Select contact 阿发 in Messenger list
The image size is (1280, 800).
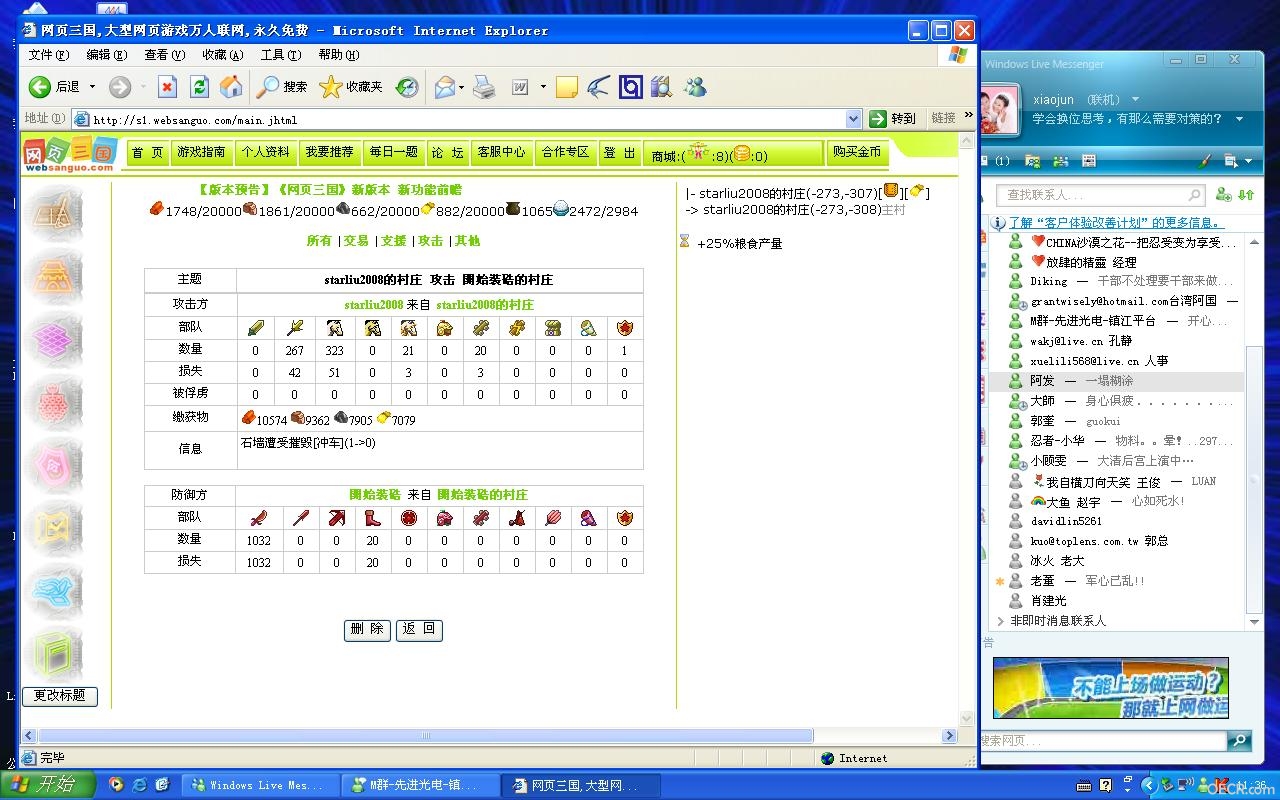[x=1118, y=381]
